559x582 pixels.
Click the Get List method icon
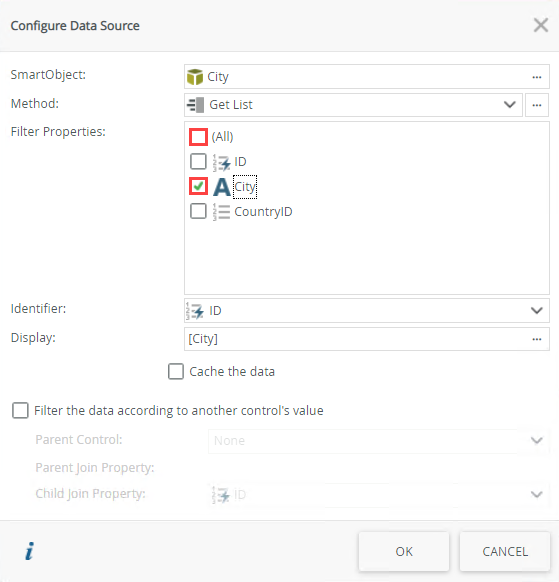point(196,105)
